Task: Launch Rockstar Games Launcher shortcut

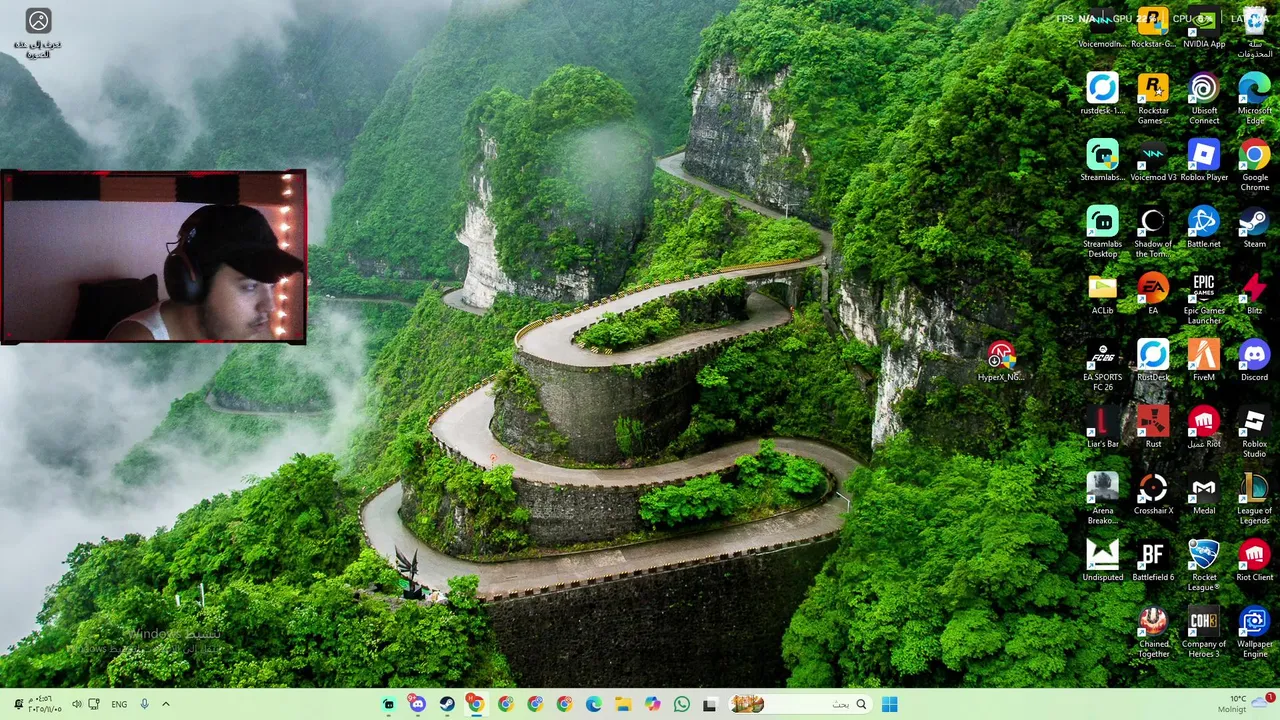Action: click(1153, 99)
